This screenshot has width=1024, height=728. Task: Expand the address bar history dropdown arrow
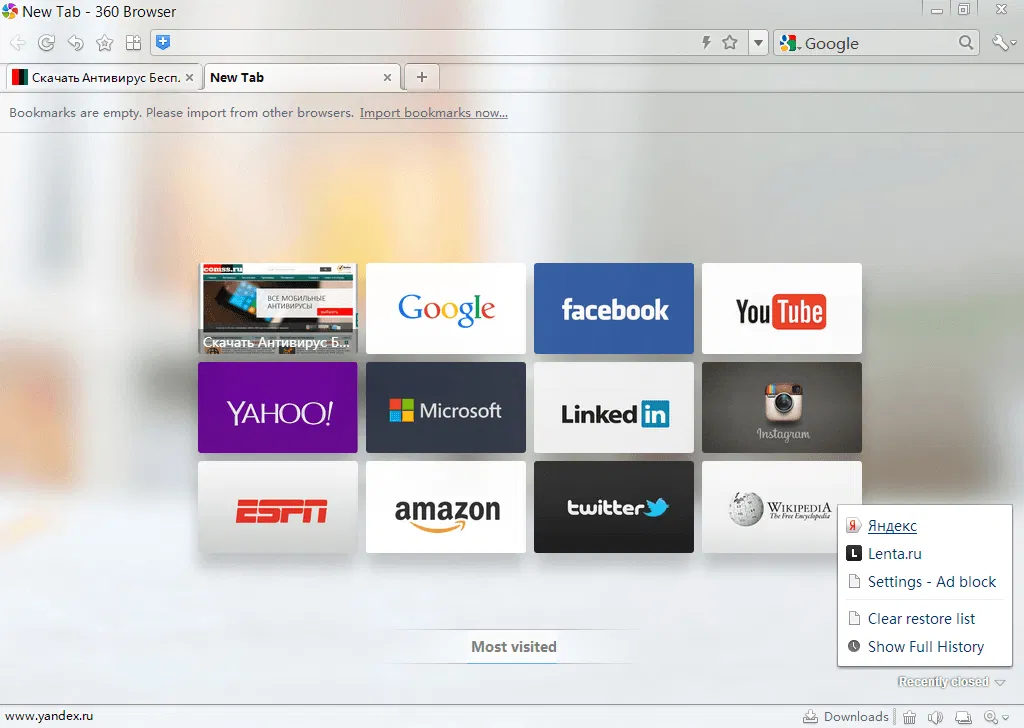pos(758,43)
